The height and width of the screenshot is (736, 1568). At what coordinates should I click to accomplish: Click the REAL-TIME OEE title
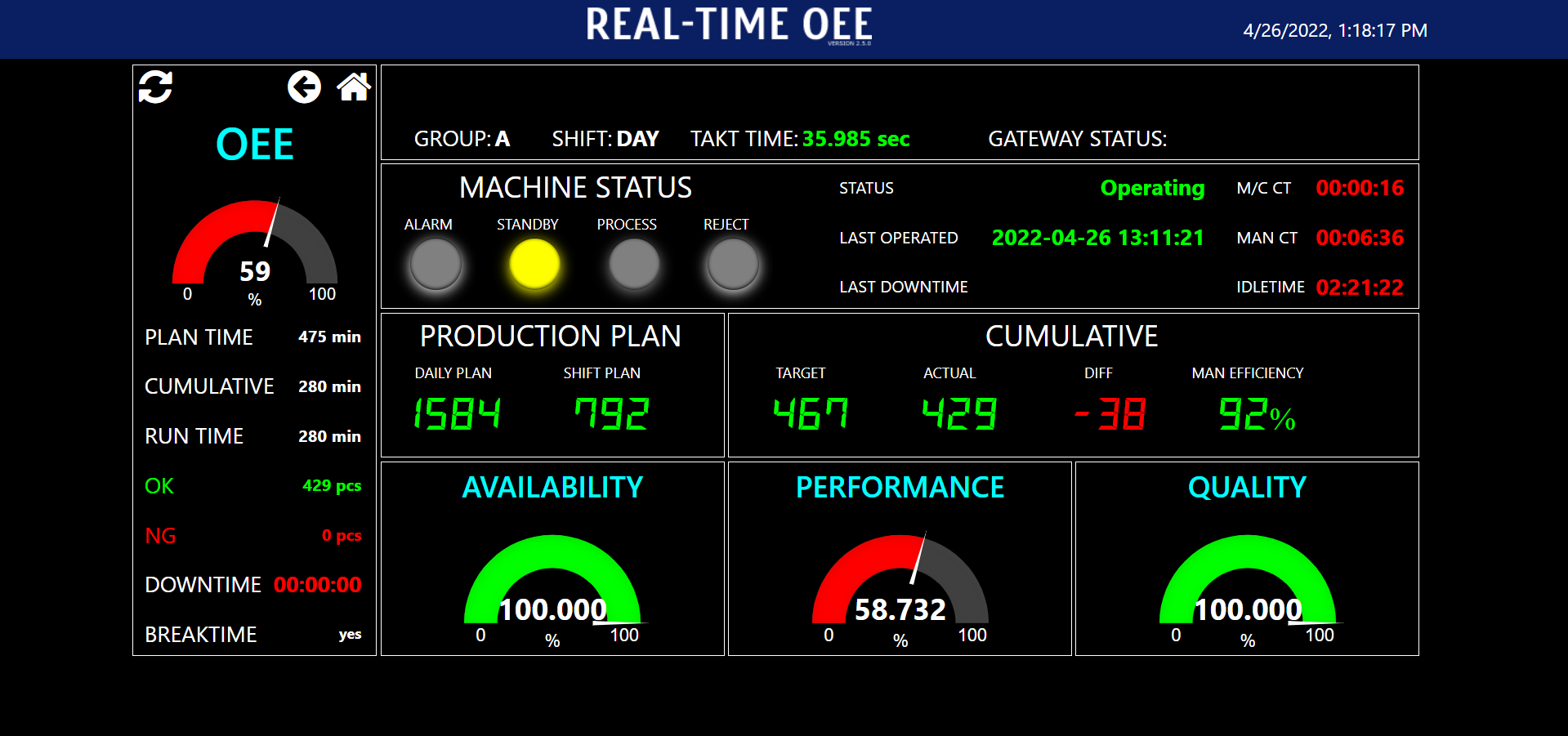pyautogui.click(x=729, y=25)
